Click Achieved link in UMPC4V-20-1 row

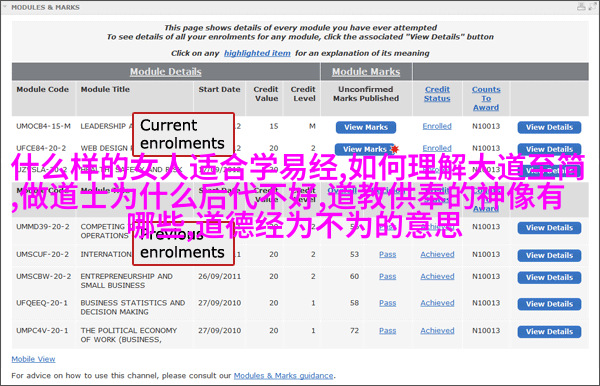coord(437,331)
